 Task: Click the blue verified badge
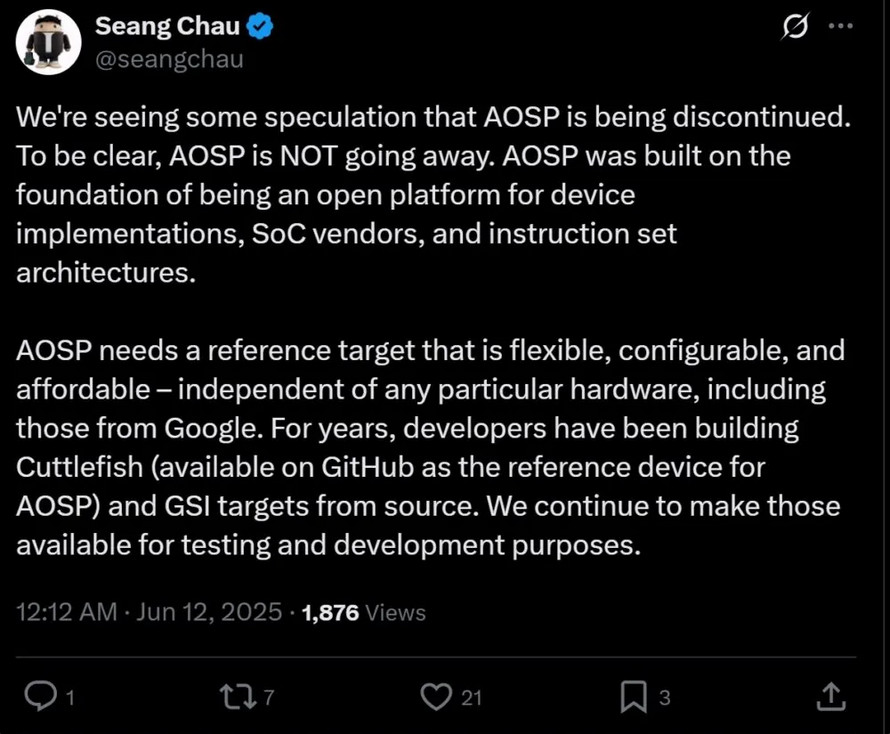[x=261, y=27]
